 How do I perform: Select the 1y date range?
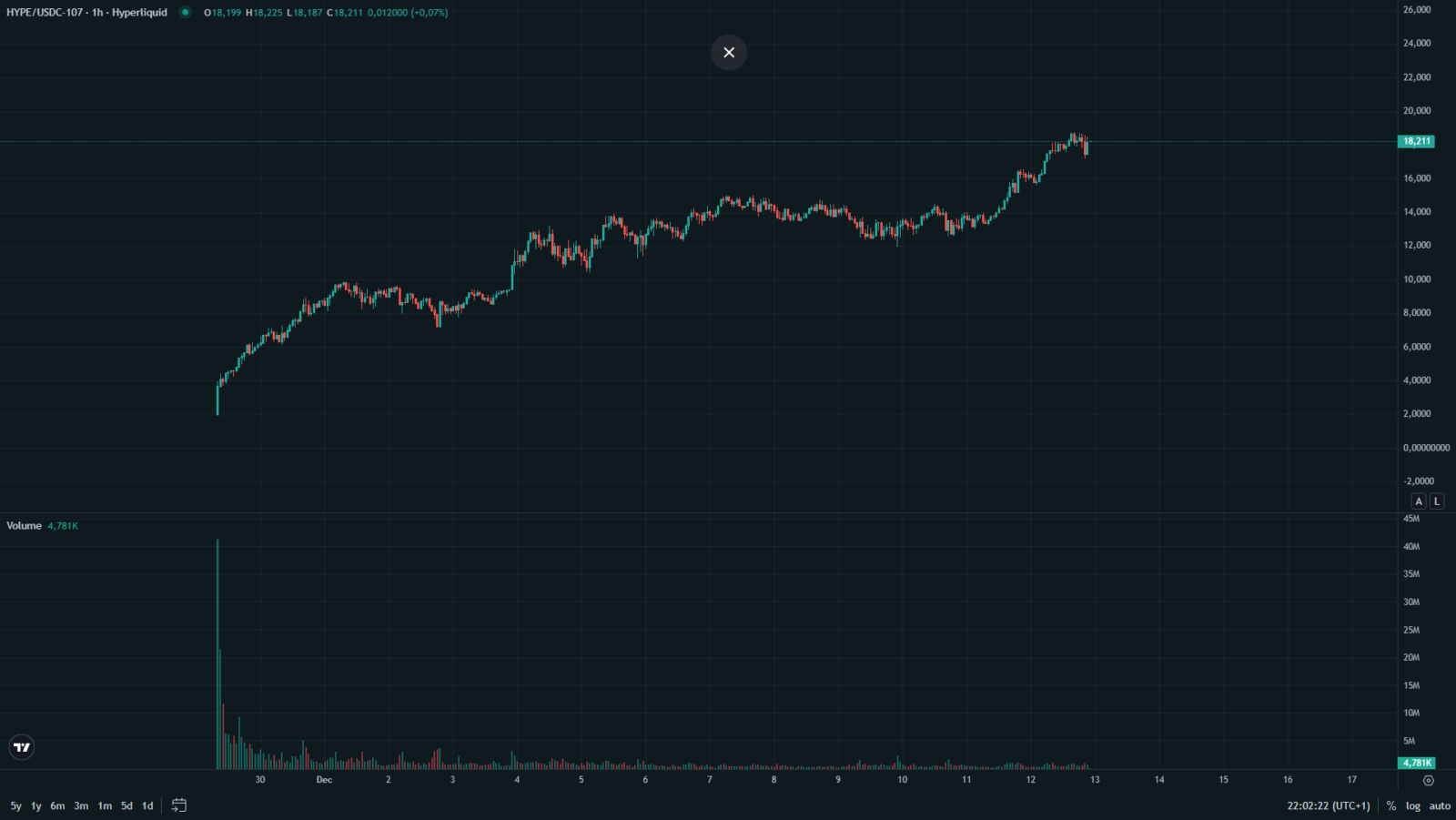(x=36, y=805)
